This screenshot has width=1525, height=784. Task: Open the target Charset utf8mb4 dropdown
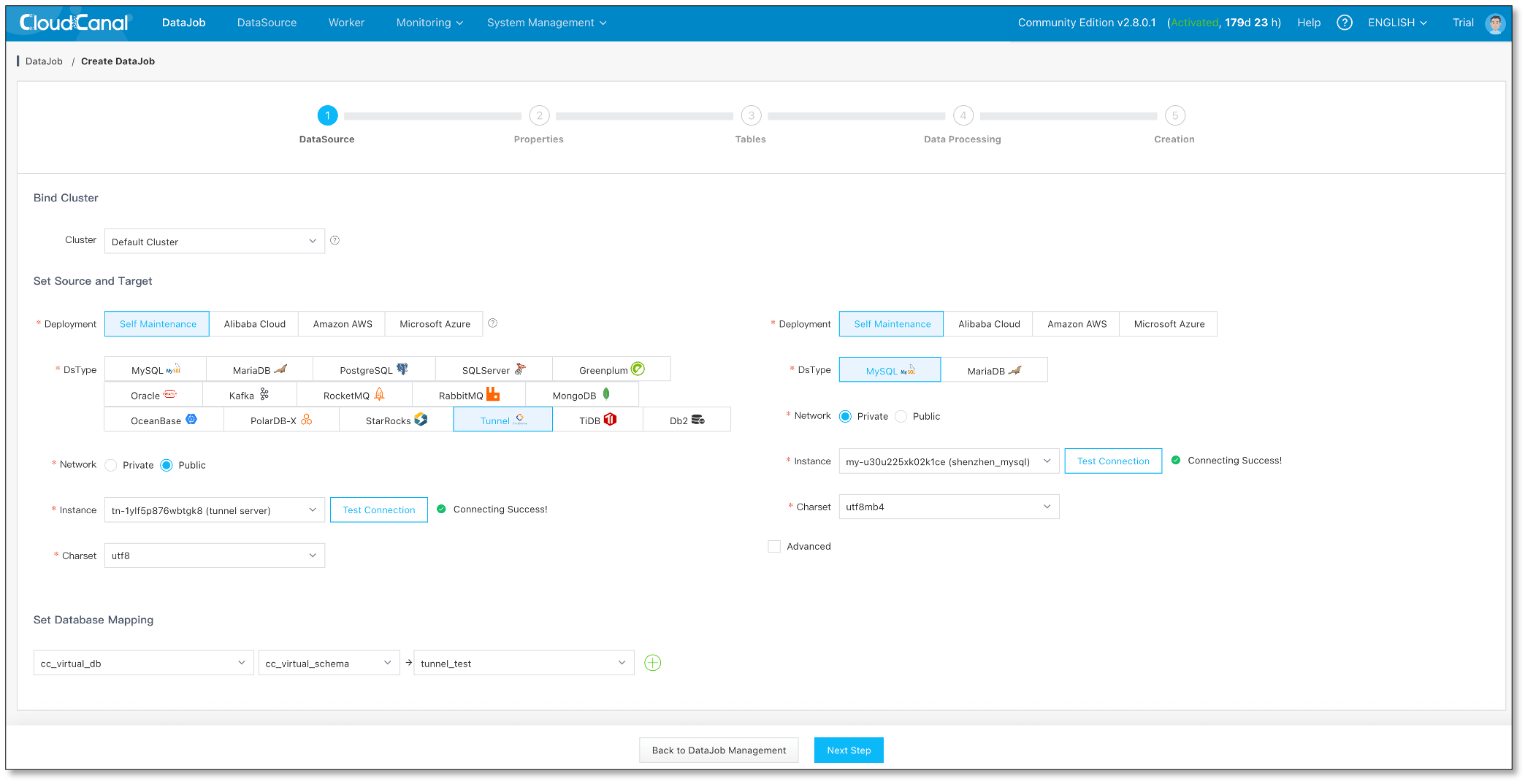948,507
